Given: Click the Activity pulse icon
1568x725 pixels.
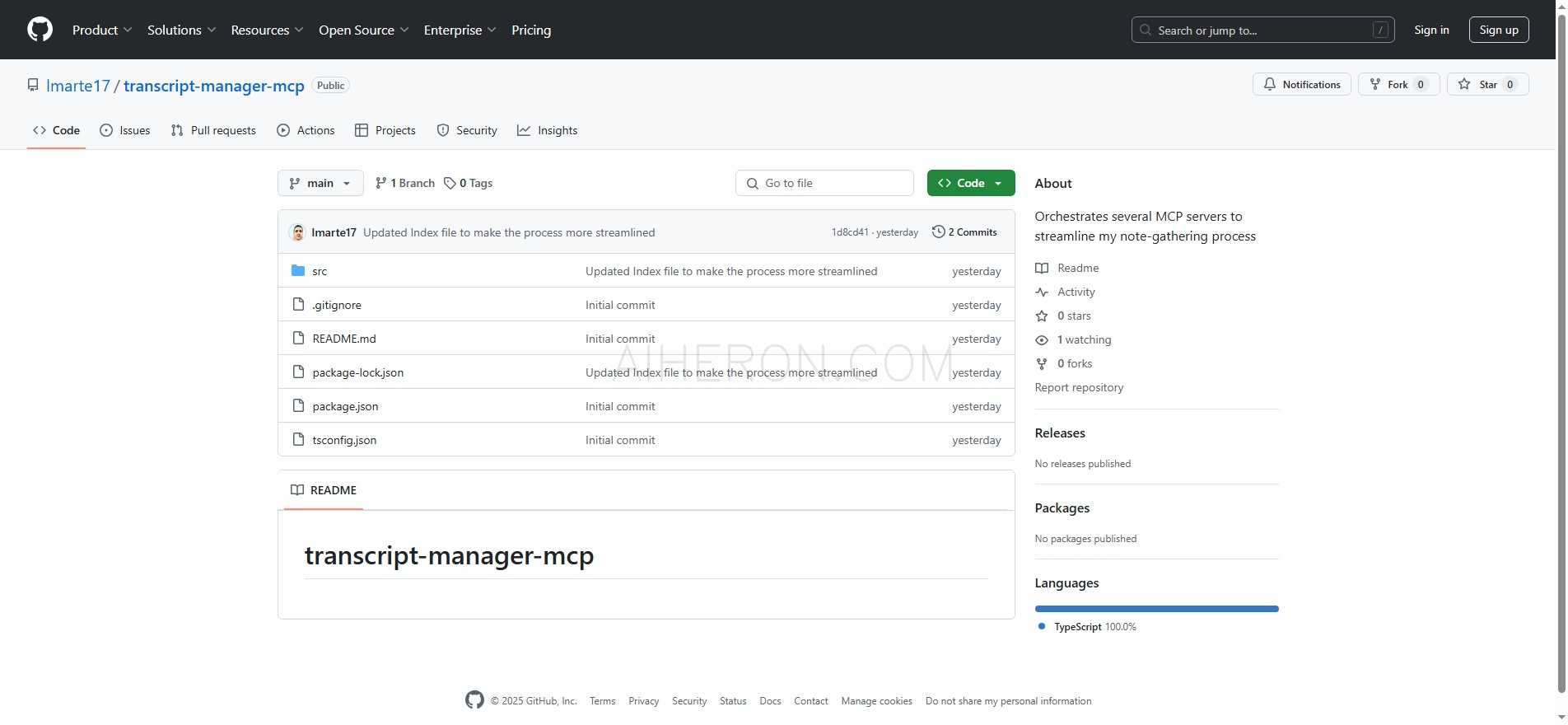Looking at the screenshot, I should click(x=1042, y=292).
